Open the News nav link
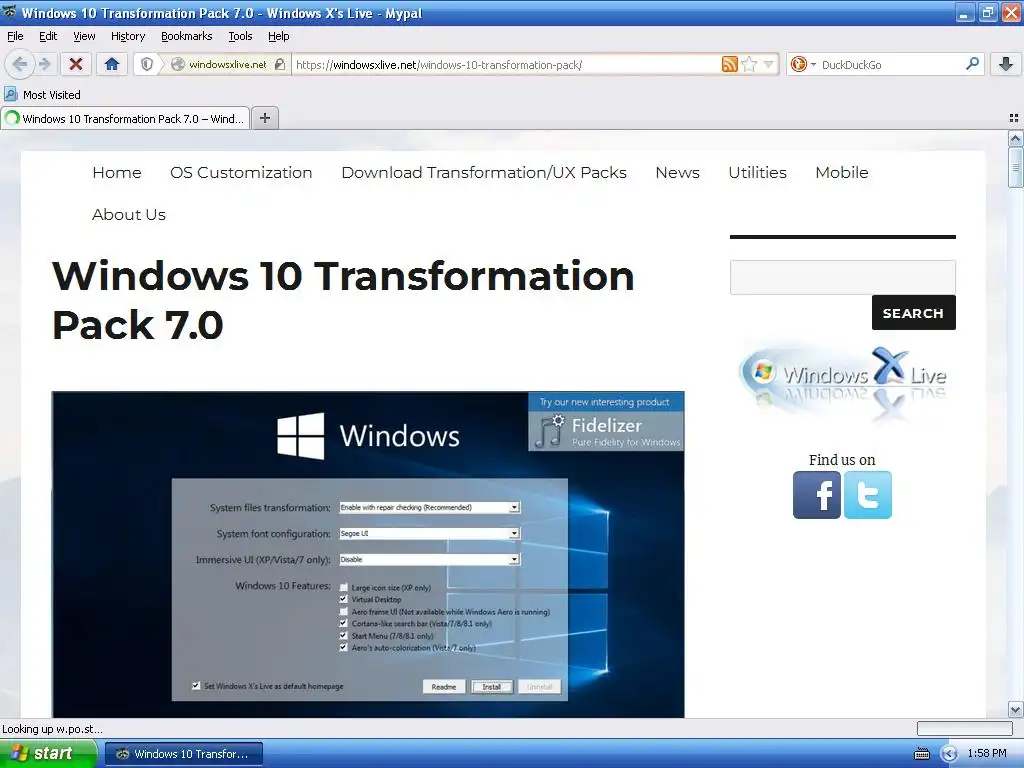The image size is (1024, 768). click(x=677, y=172)
